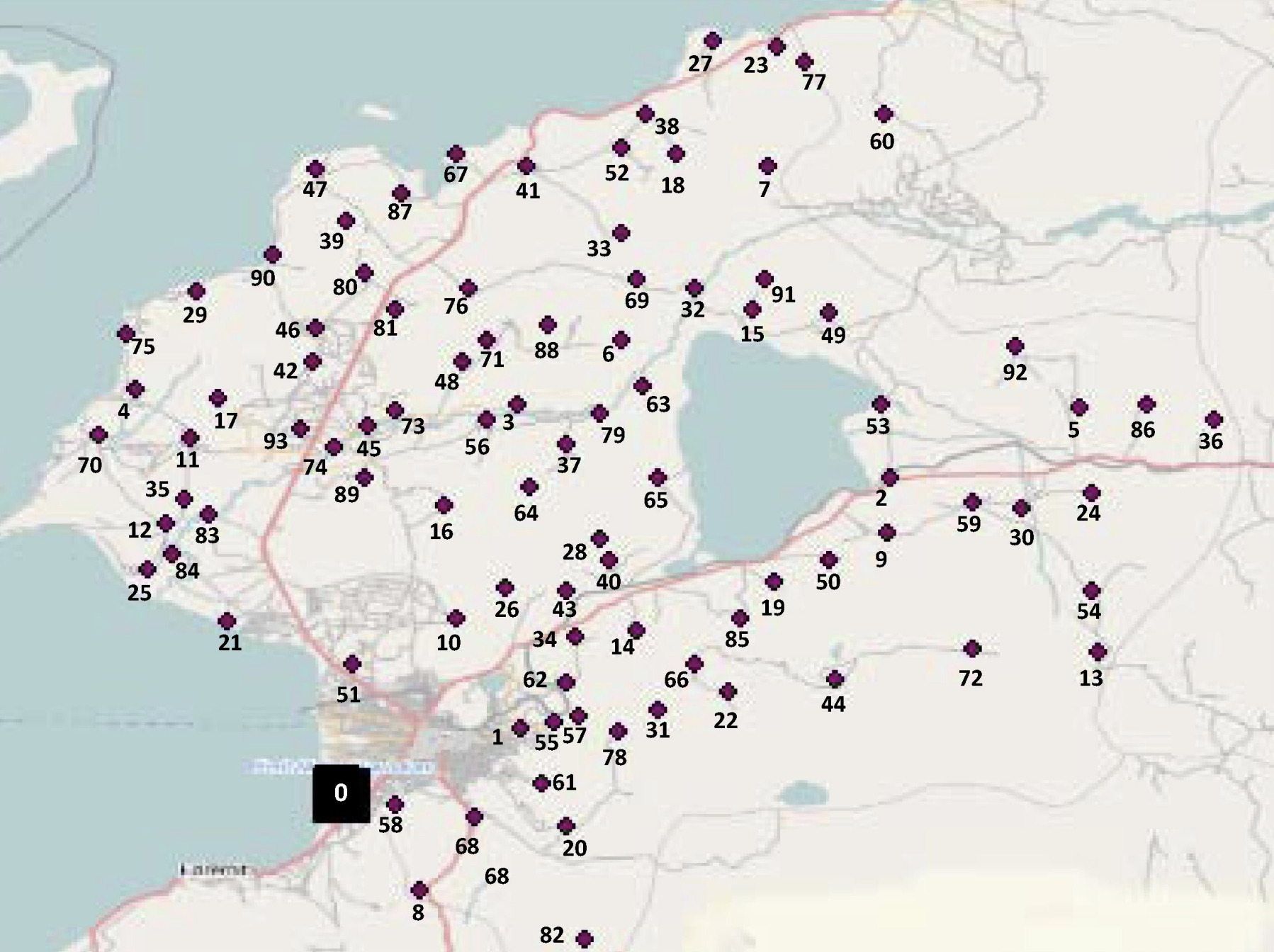Click node marker 82
This screenshot has width=1274, height=952.
pyautogui.click(x=584, y=939)
